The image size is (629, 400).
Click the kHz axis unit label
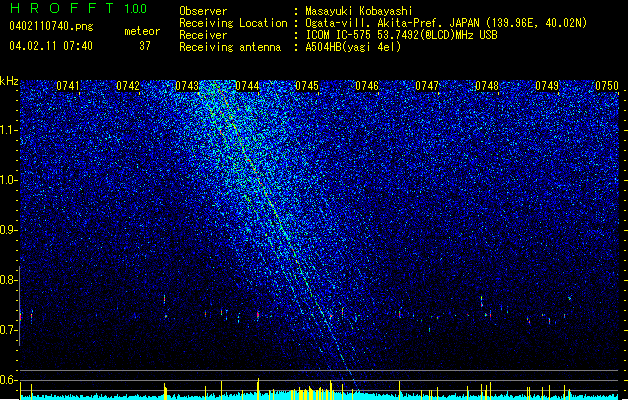tap(9, 81)
